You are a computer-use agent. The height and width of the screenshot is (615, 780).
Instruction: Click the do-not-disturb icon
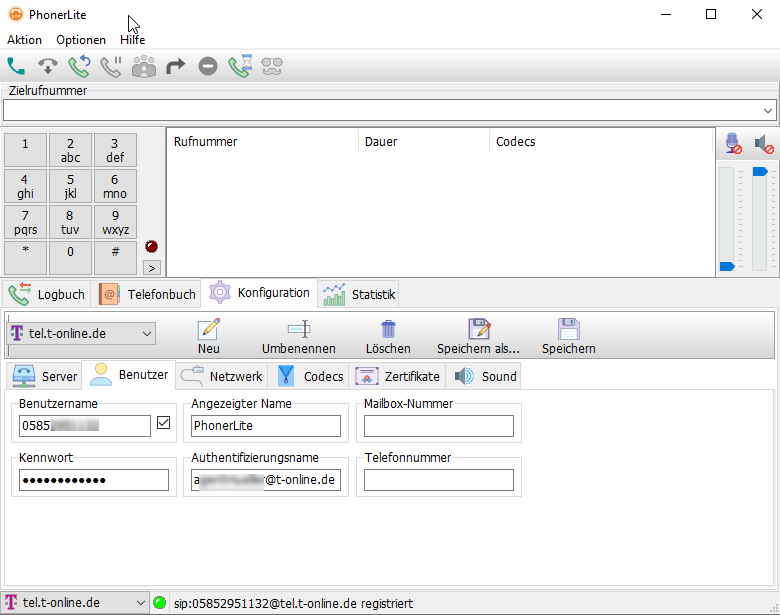(x=207, y=67)
